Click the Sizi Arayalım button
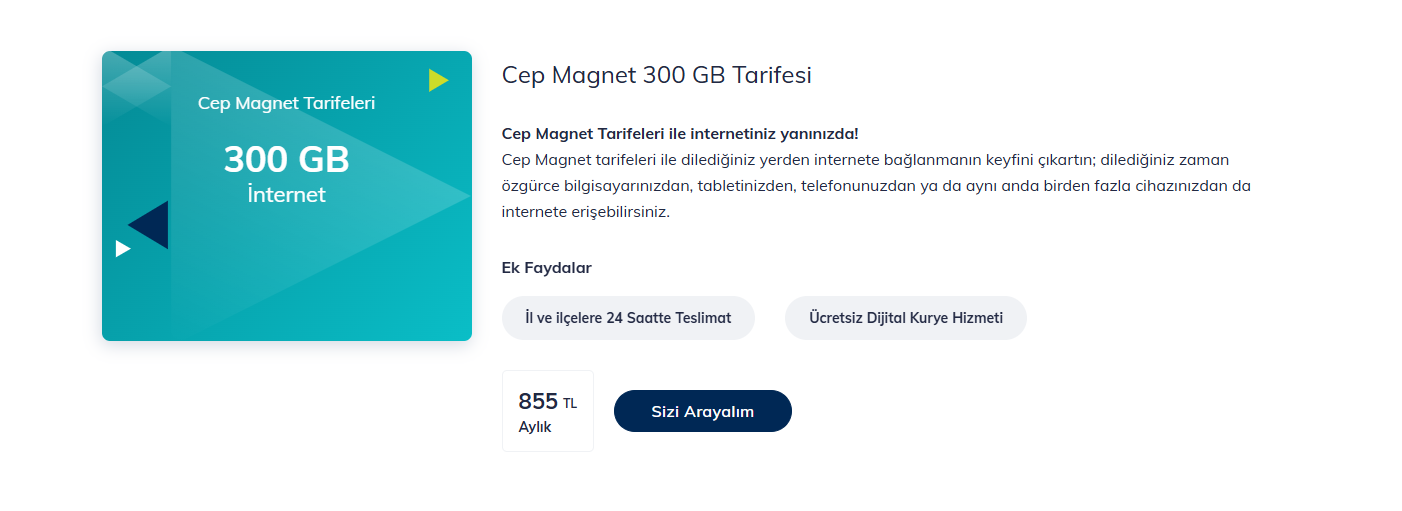The height and width of the screenshot is (511, 1402). tap(702, 411)
